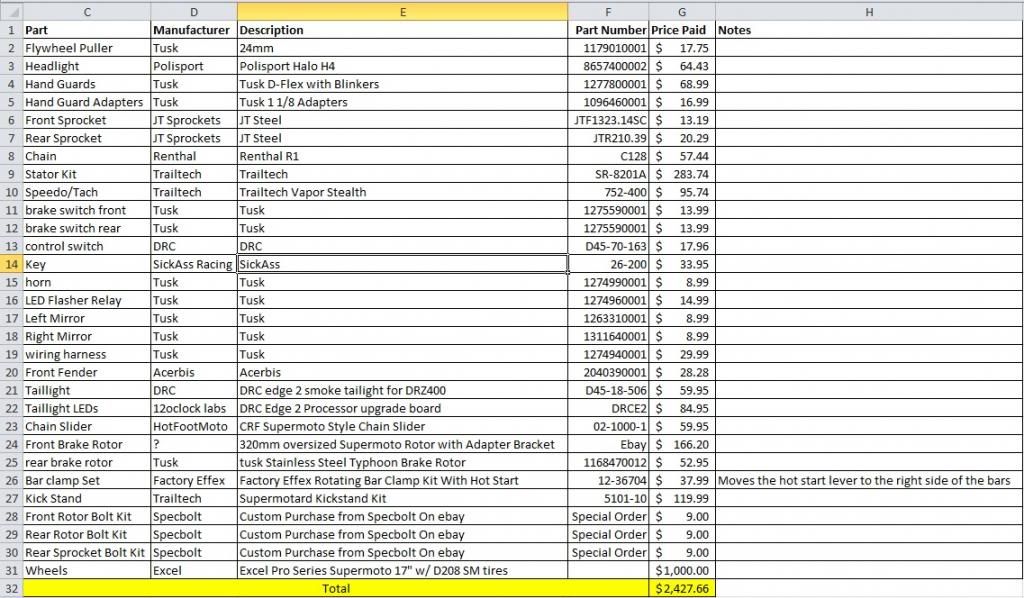The height and width of the screenshot is (598, 1024).
Task: Select part number SR-8201A cell
Action: click(x=609, y=174)
